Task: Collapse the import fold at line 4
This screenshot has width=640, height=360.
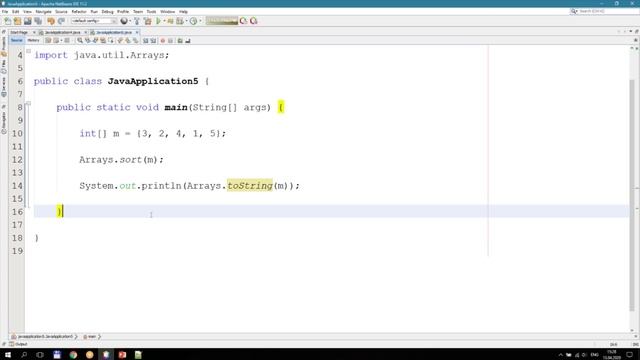Action: 28,51
